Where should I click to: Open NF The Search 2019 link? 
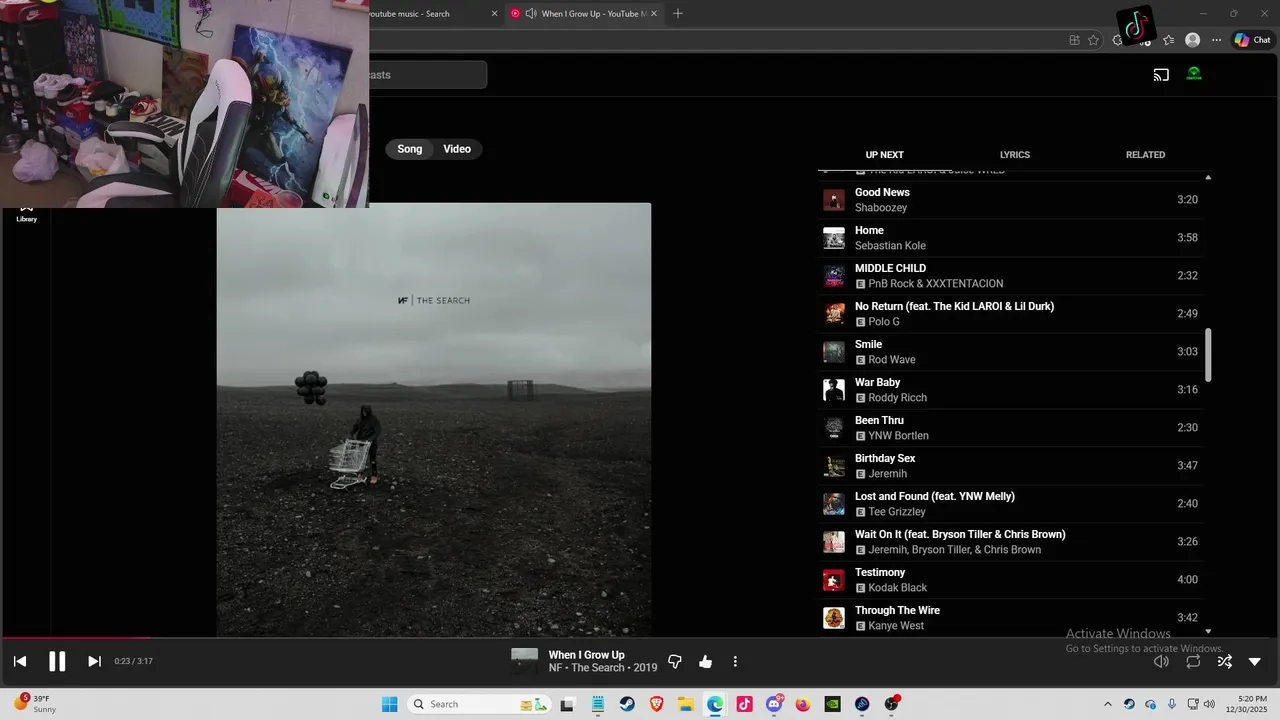click(x=603, y=668)
